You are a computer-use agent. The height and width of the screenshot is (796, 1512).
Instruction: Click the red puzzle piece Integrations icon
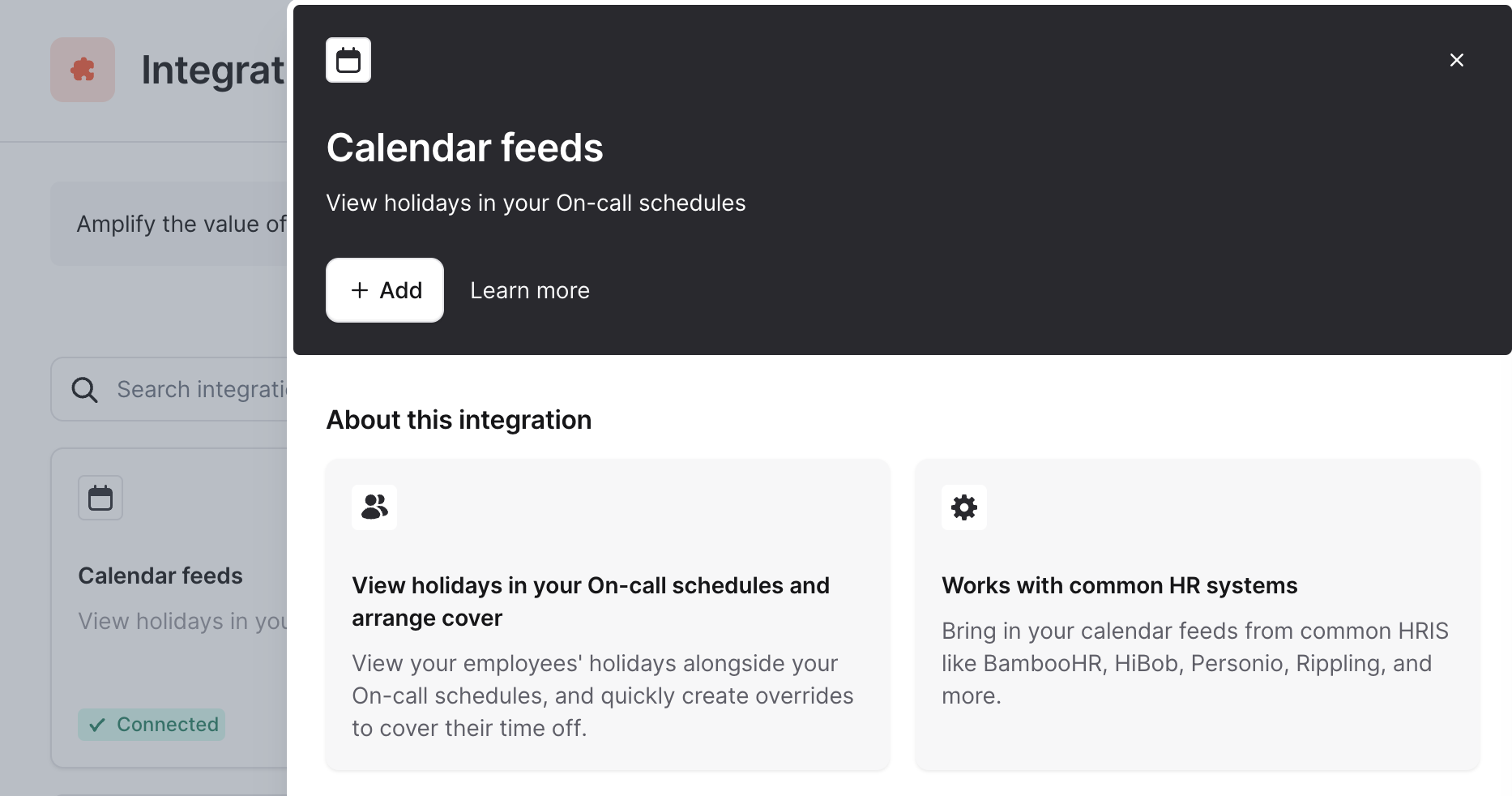tap(83, 70)
